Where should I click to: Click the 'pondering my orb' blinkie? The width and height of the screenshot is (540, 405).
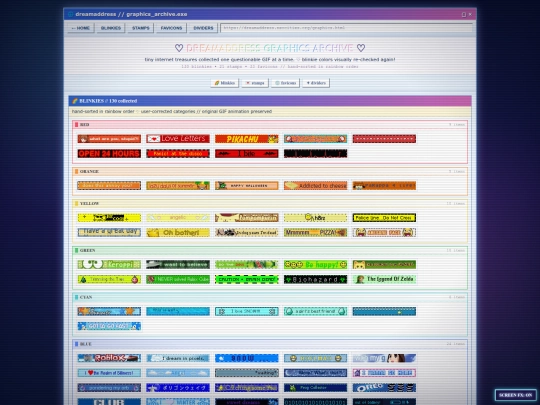coord(109,388)
